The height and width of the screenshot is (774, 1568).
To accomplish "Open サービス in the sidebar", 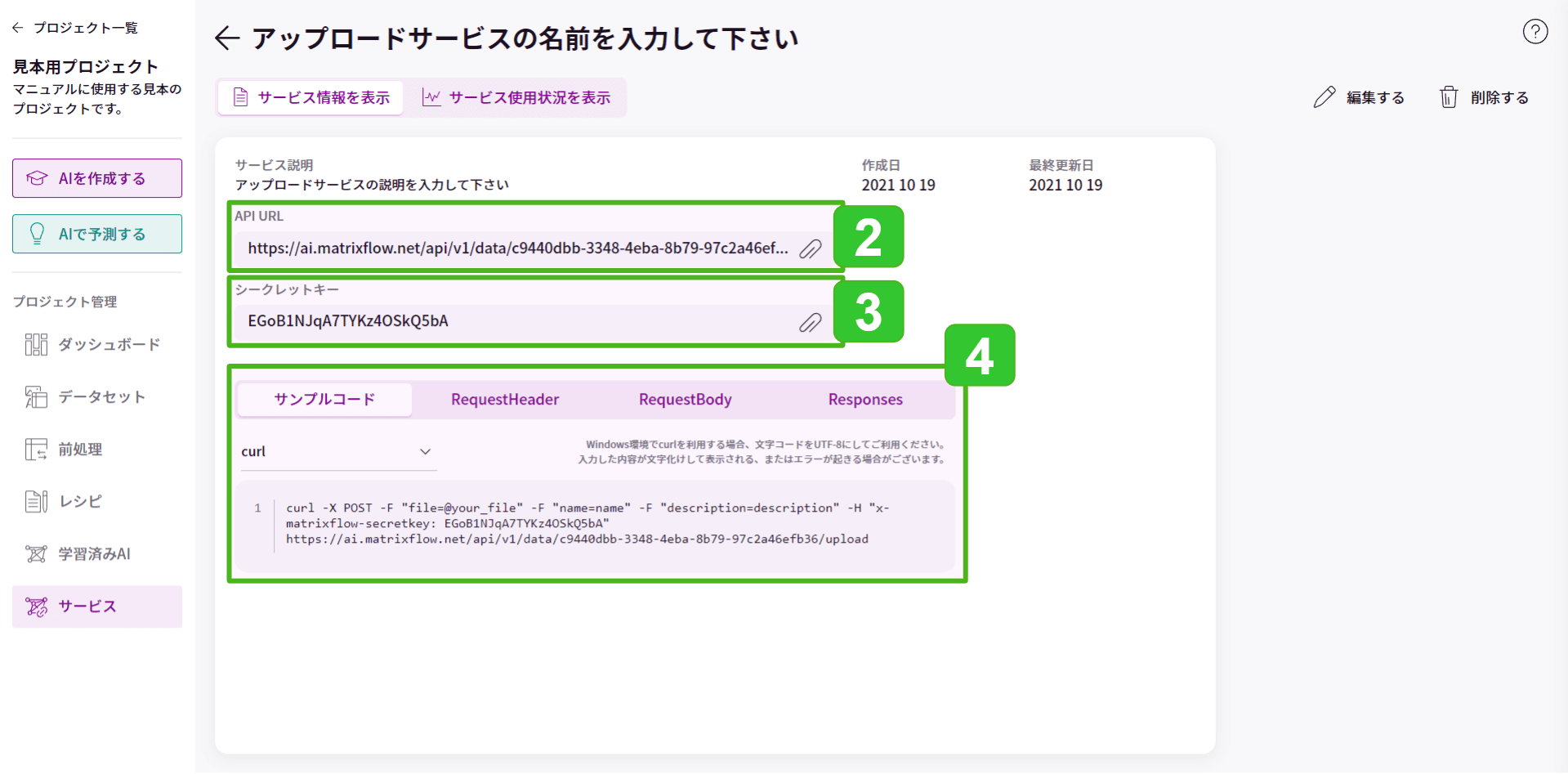I will pyautogui.click(x=97, y=606).
